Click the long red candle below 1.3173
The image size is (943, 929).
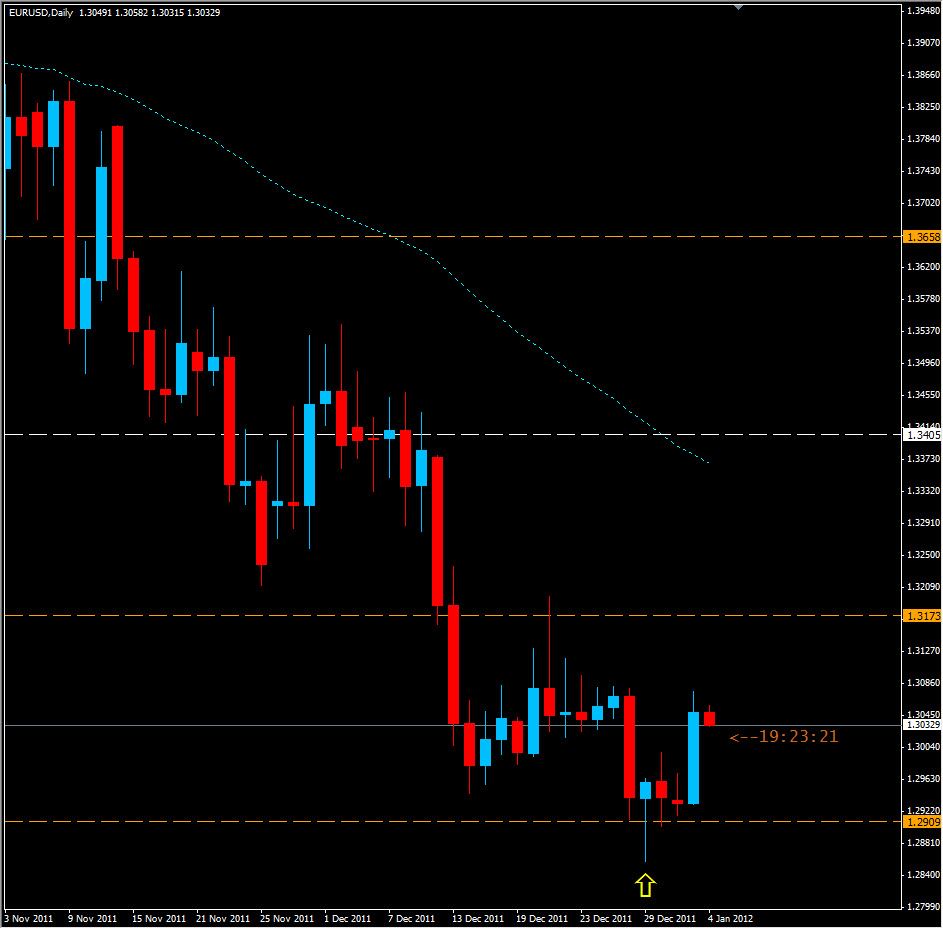[x=453, y=665]
